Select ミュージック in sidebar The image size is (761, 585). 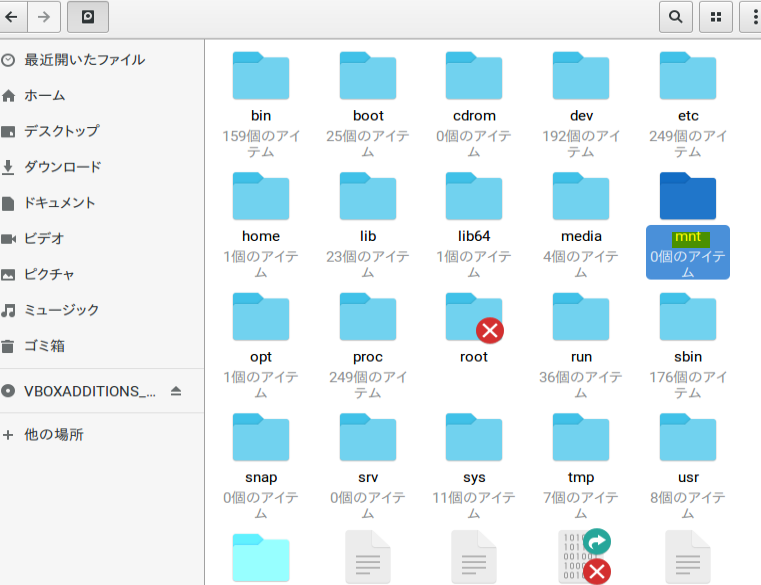61,310
